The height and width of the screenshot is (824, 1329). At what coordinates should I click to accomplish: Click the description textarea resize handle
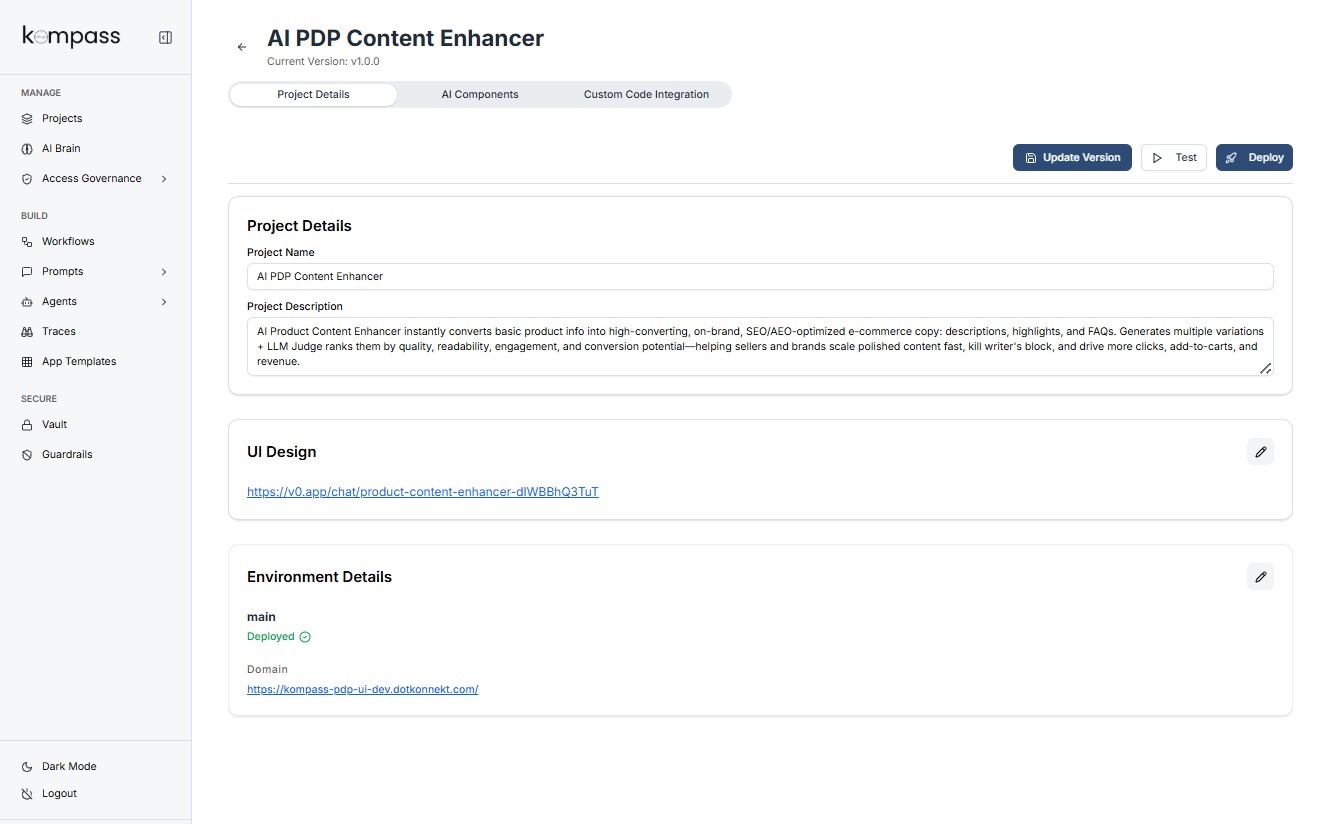[x=1265, y=369]
